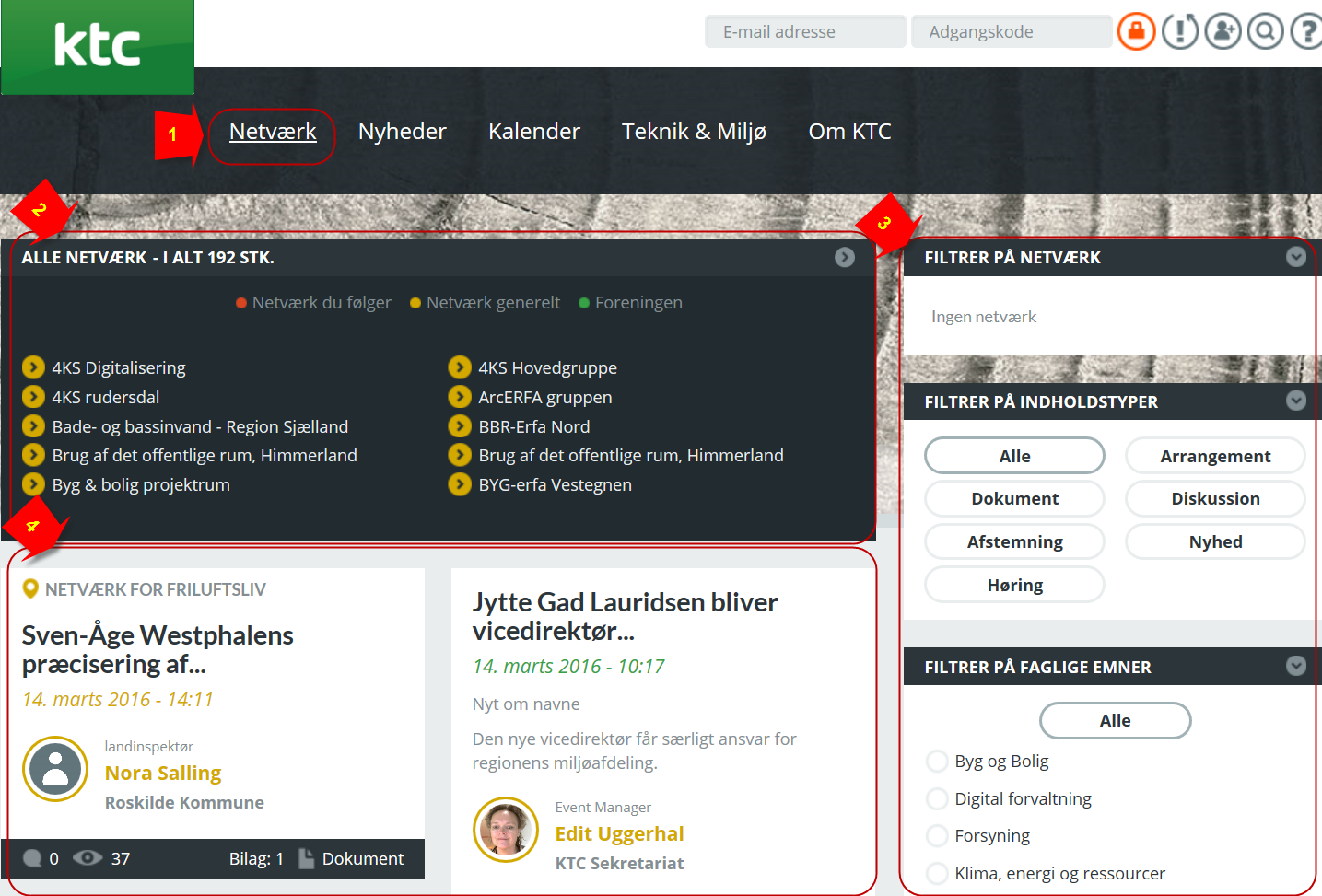Click arrow icon beside ArcERFA gruppen
Screen dimensions: 1322x896
pos(460,397)
